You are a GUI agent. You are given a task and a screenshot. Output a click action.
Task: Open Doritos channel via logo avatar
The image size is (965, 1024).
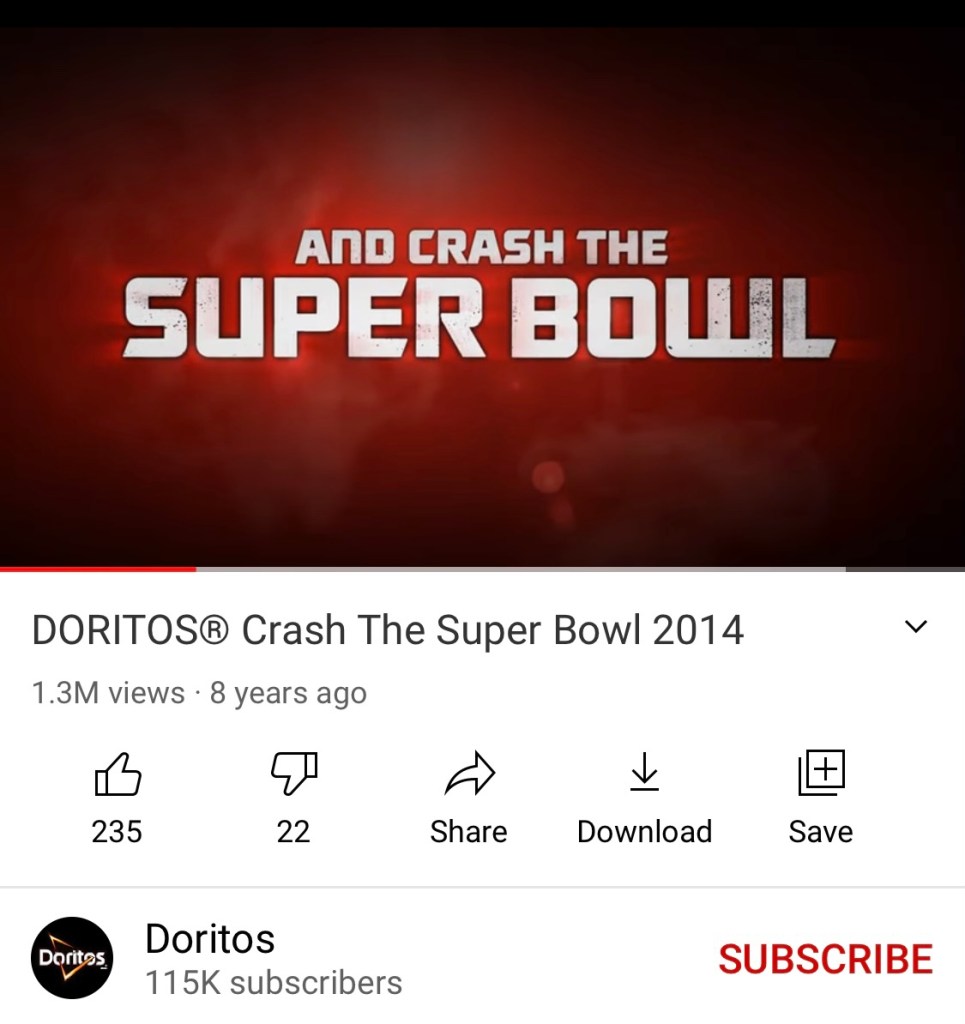pos(72,958)
